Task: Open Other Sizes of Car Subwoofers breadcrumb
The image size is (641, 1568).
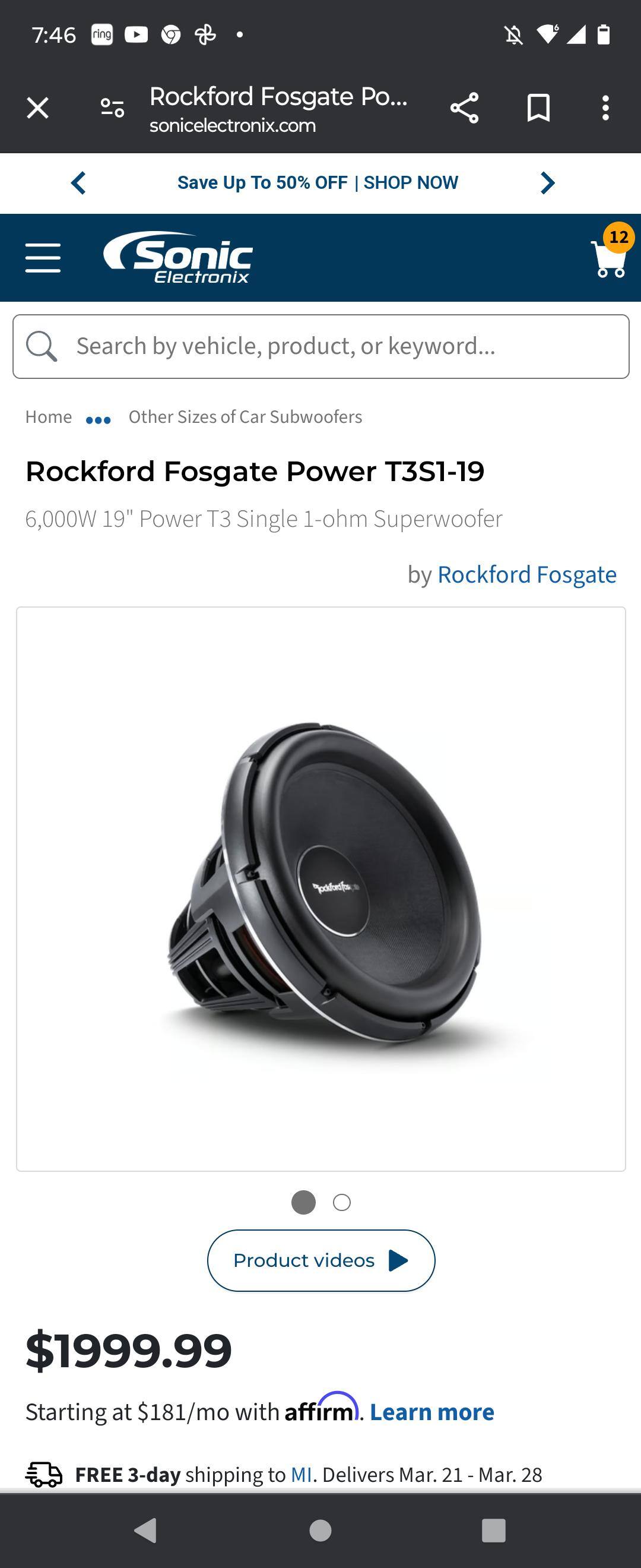Action: pyautogui.click(x=245, y=417)
